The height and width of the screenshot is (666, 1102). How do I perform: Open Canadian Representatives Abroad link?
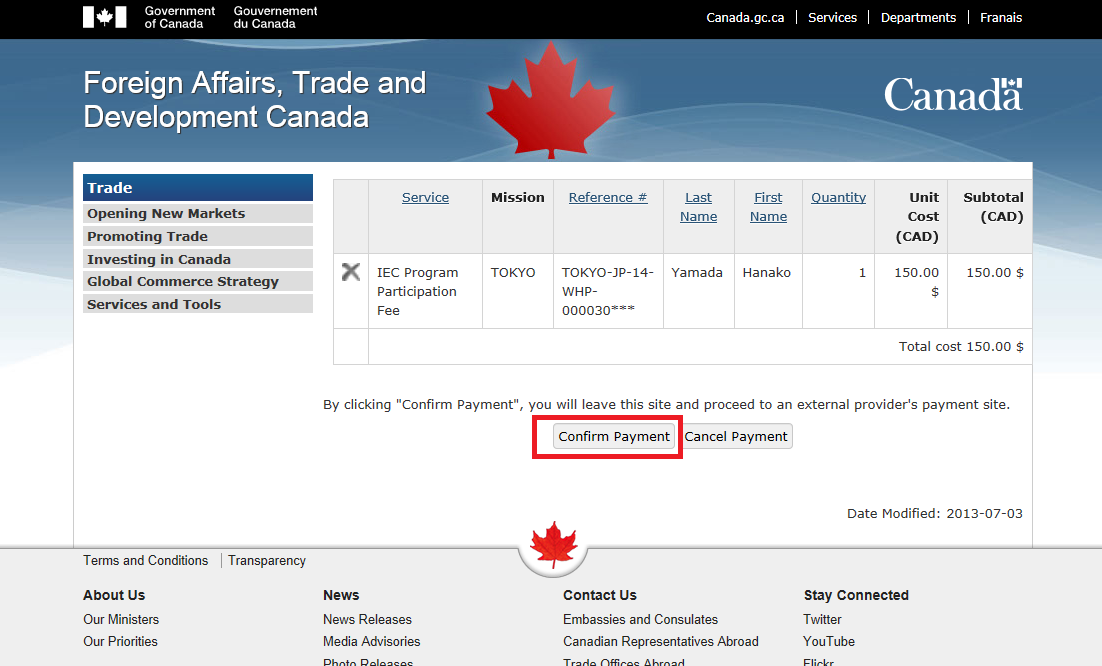(x=661, y=641)
